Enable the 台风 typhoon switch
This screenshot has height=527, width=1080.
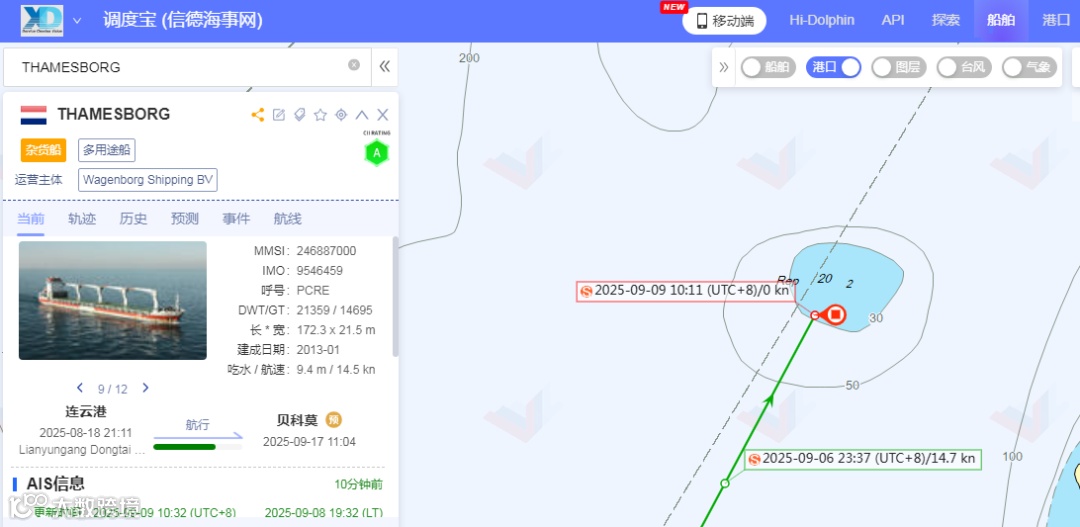(x=964, y=67)
